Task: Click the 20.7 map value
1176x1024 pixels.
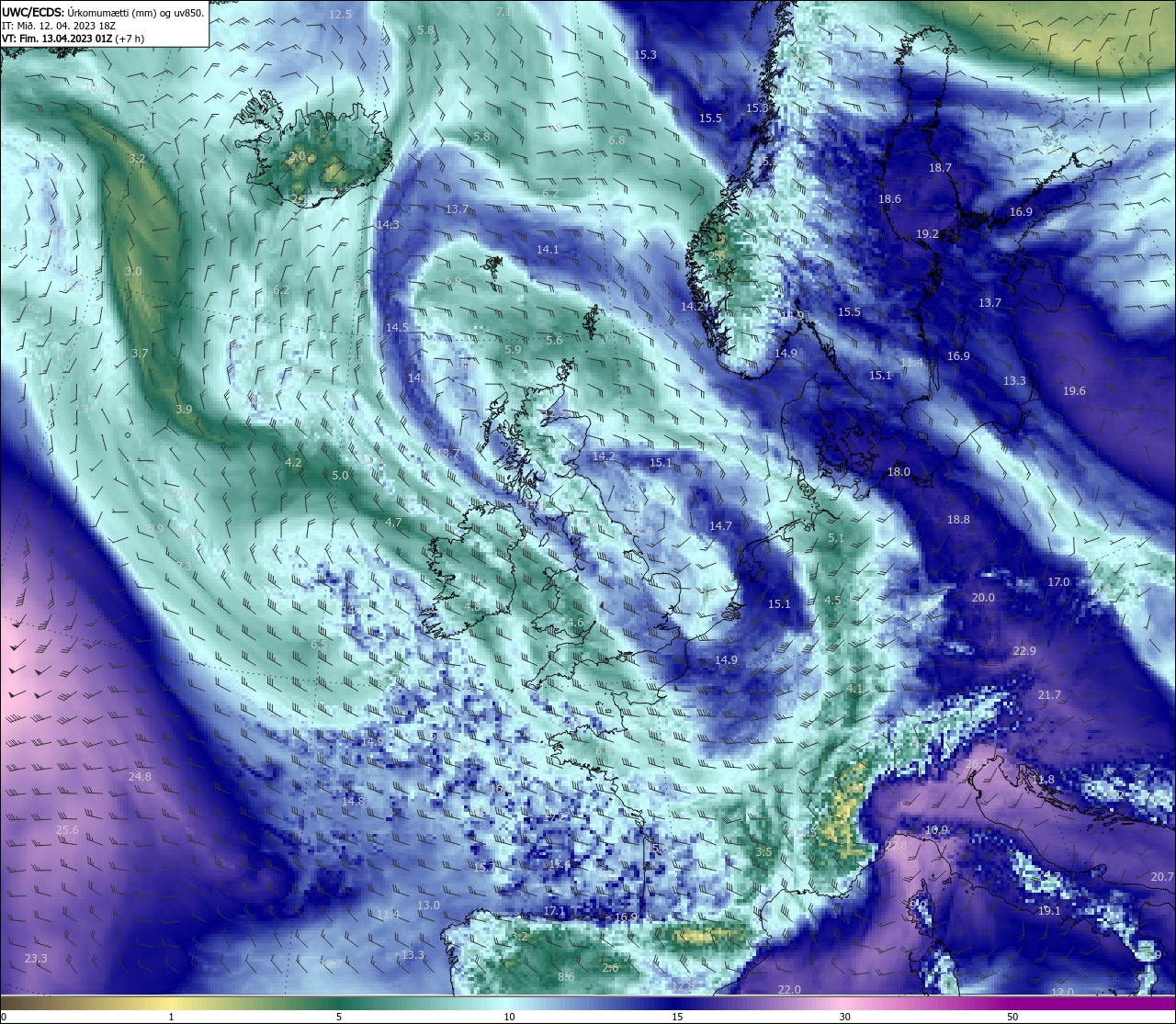Action: (1162, 877)
